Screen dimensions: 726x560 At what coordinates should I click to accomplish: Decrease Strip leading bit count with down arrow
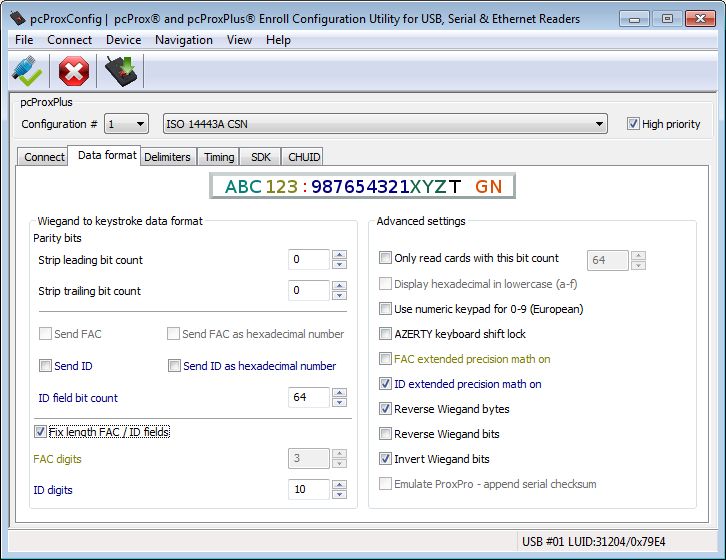[x=339, y=264]
